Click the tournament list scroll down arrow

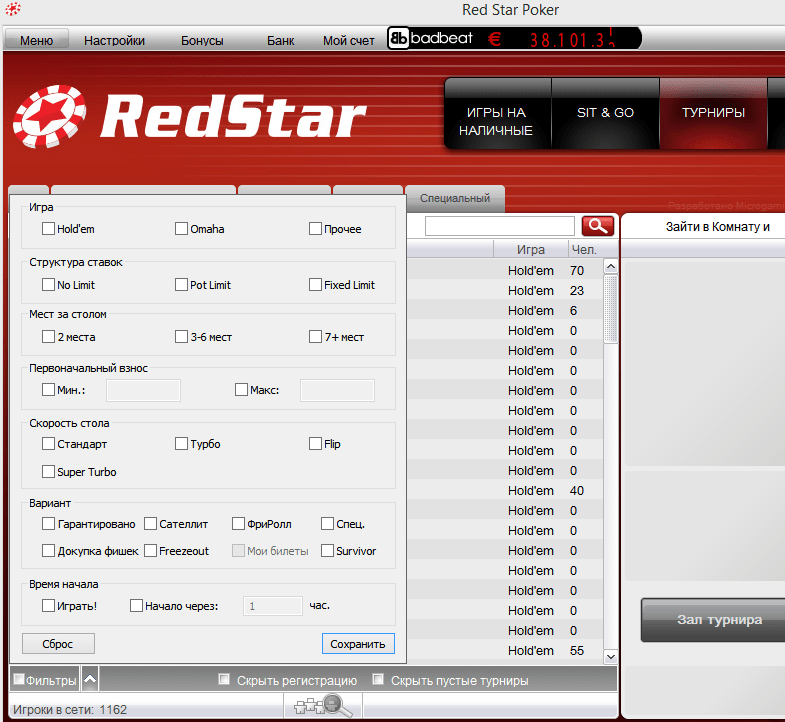(x=611, y=656)
